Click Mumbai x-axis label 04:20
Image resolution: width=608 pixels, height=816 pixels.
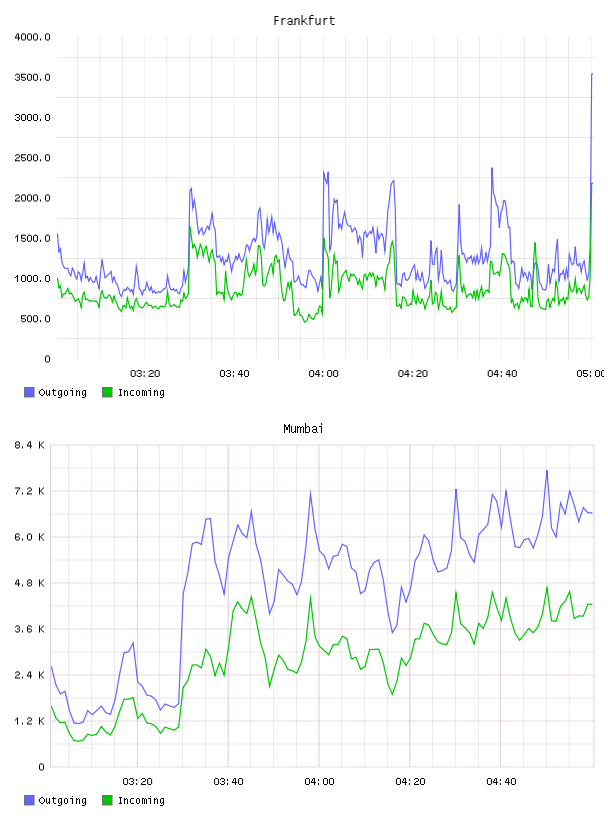tap(410, 782)
